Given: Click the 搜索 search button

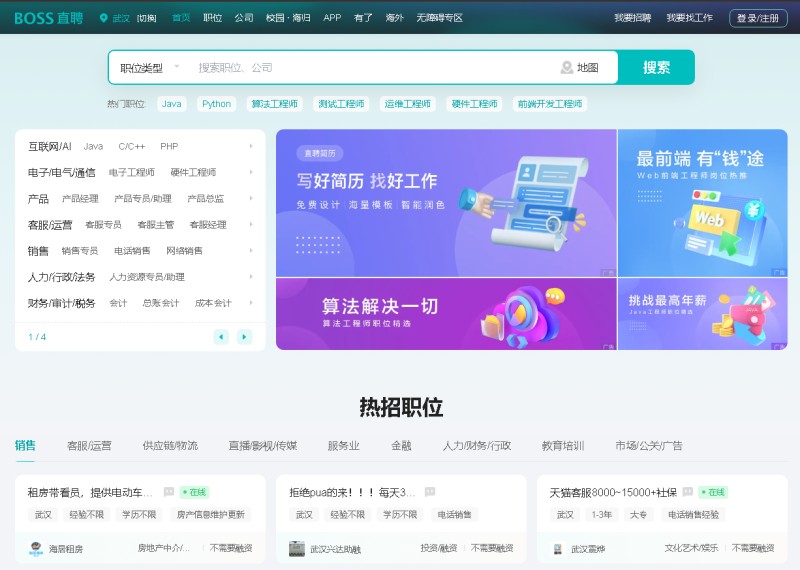Looking at the screenshot, I should click(656, 67).
